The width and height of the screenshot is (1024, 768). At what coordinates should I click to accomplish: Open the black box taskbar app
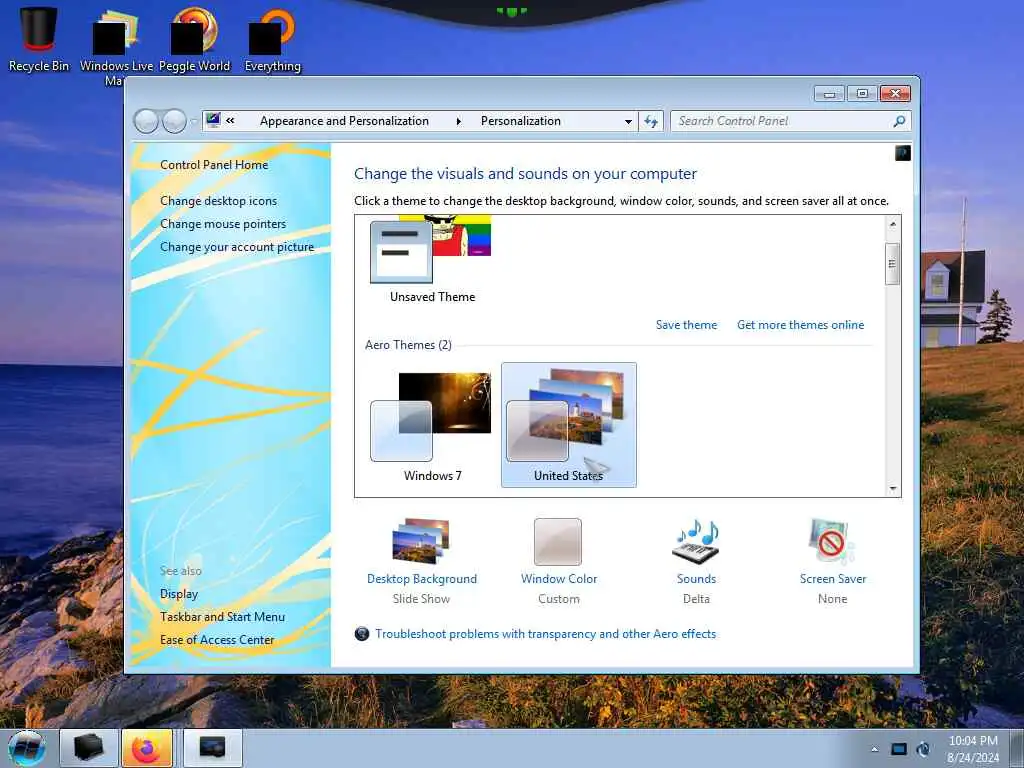point(89,748)
